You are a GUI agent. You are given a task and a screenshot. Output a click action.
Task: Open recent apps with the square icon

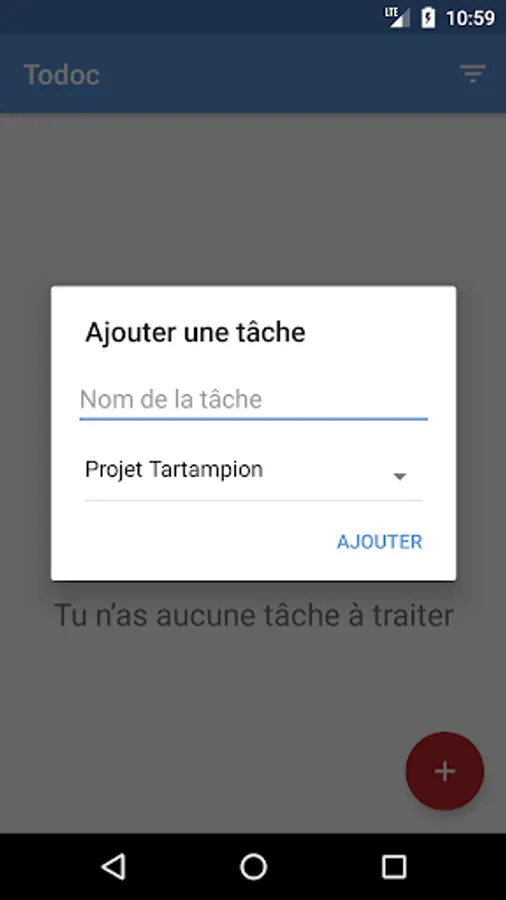coord(394,866)
